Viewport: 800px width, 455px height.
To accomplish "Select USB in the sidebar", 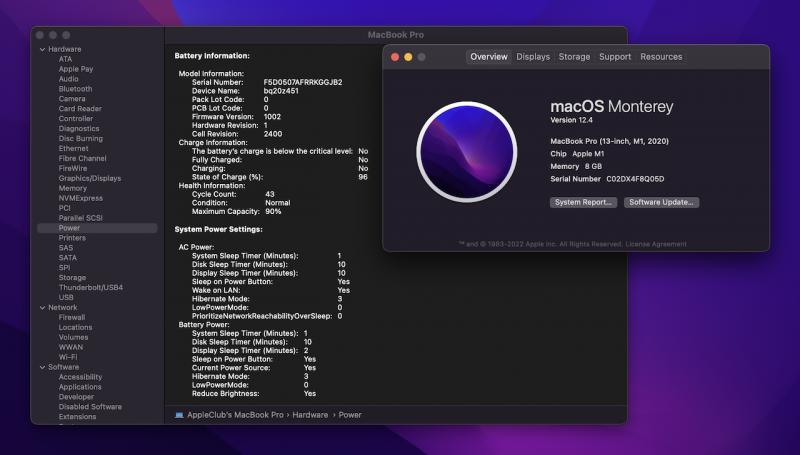I will tap(66, 297).
